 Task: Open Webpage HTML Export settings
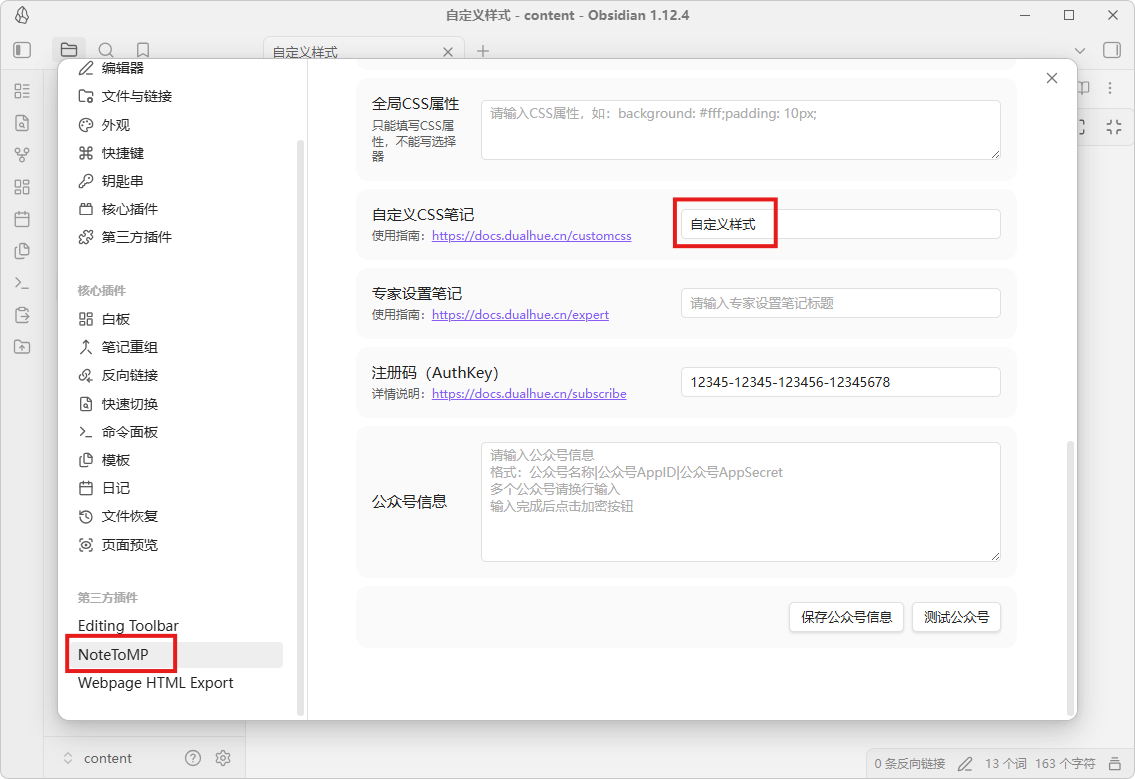(156, 683)
